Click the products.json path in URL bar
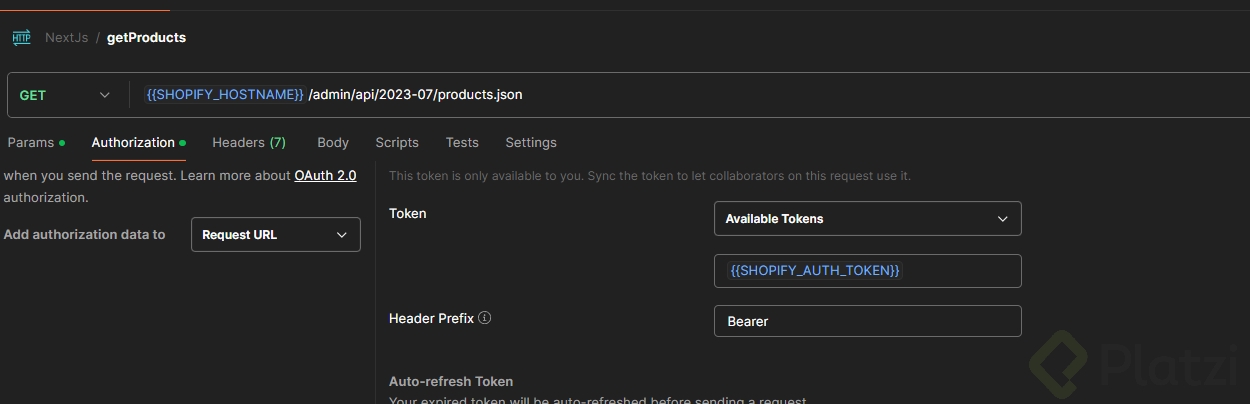 [x=415, y=95]
